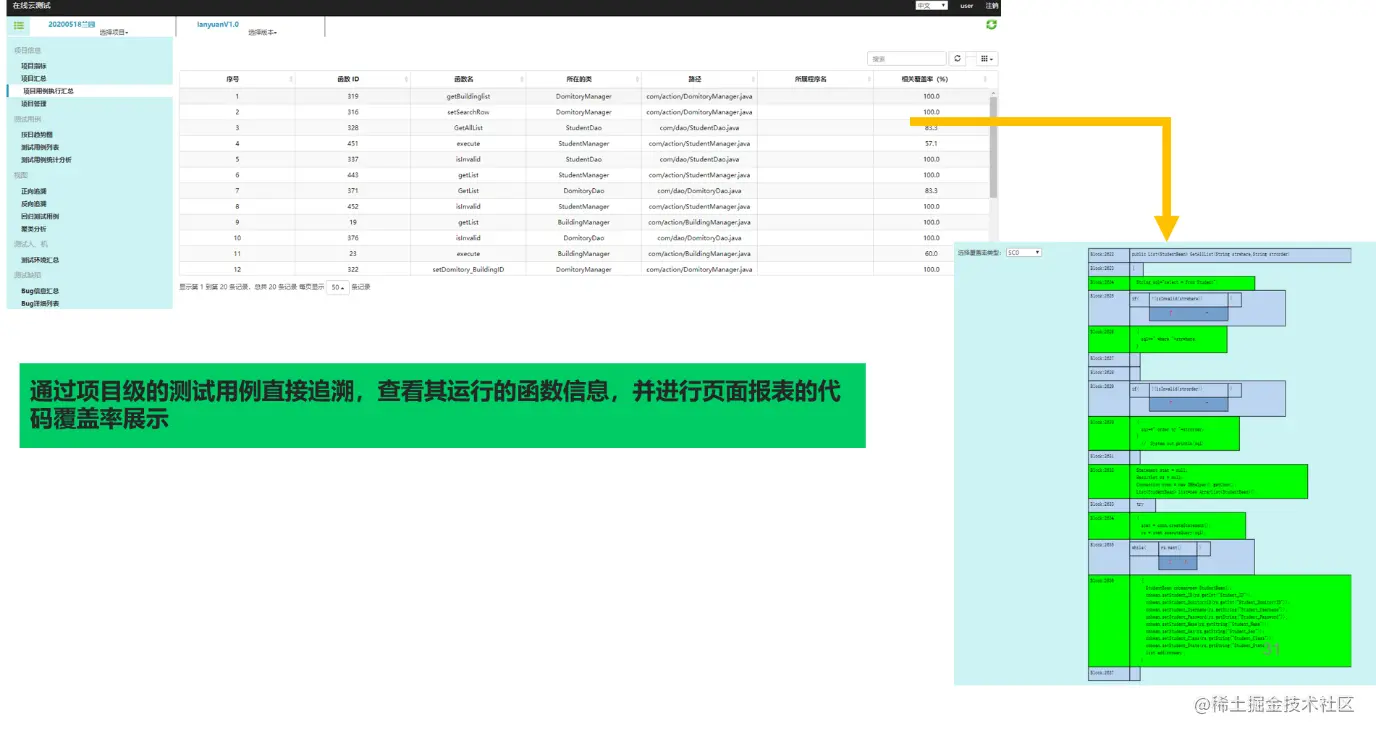Click the refresh icon beside the search box

coord(957,58)
